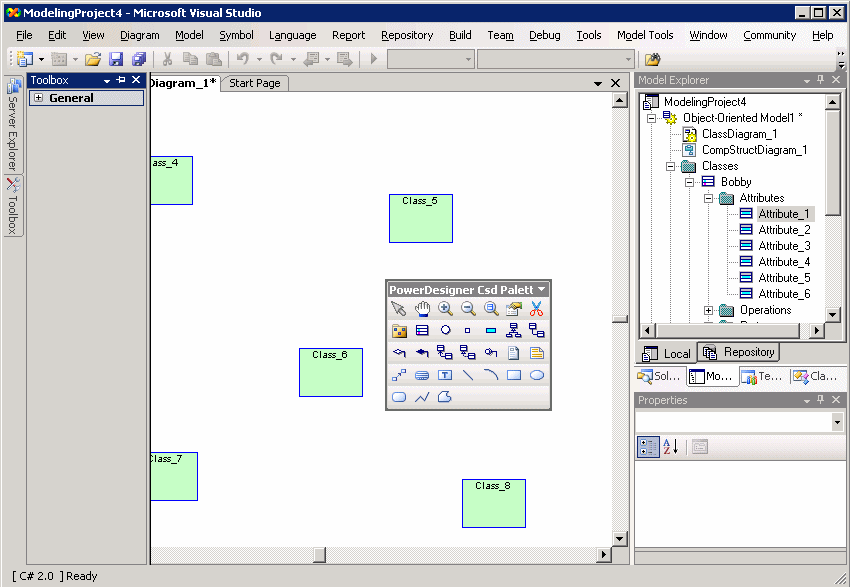The width and height of the screenshot is (850, 587).
Task: Choose the Zoom Out magnifier tool
Action: (468, 309)
